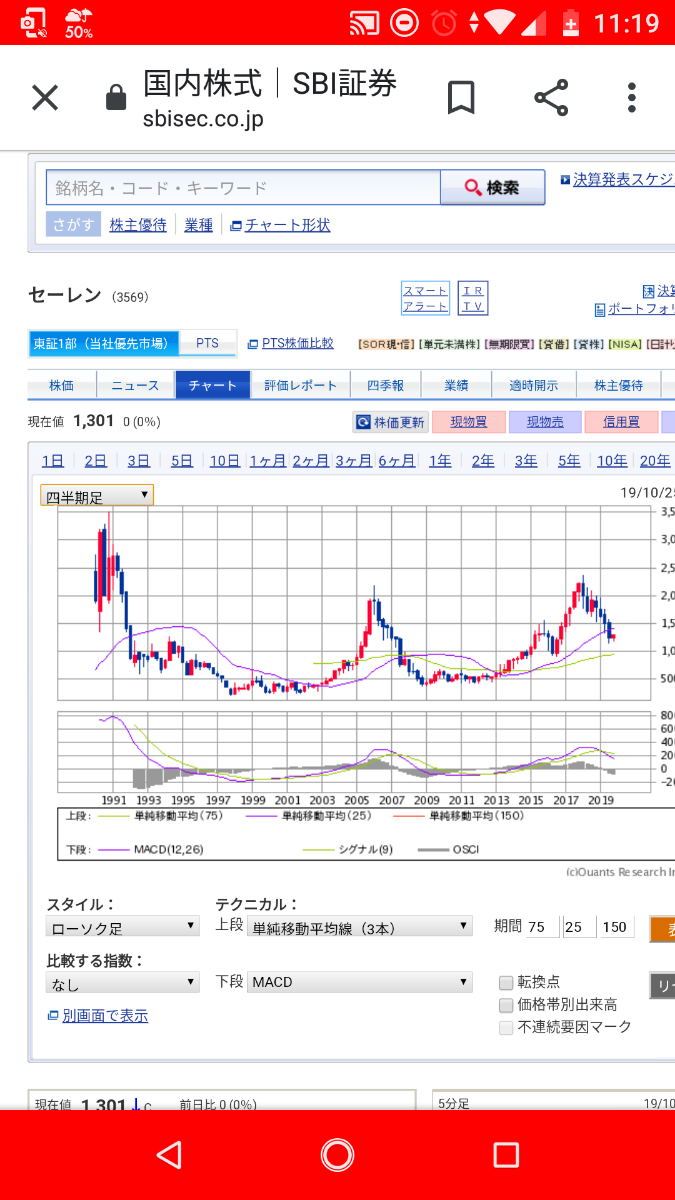Enable the 価格帯別出来高 checkbox
The width and height of the screenshot is (675, 1200).
tap(507, 1005)
